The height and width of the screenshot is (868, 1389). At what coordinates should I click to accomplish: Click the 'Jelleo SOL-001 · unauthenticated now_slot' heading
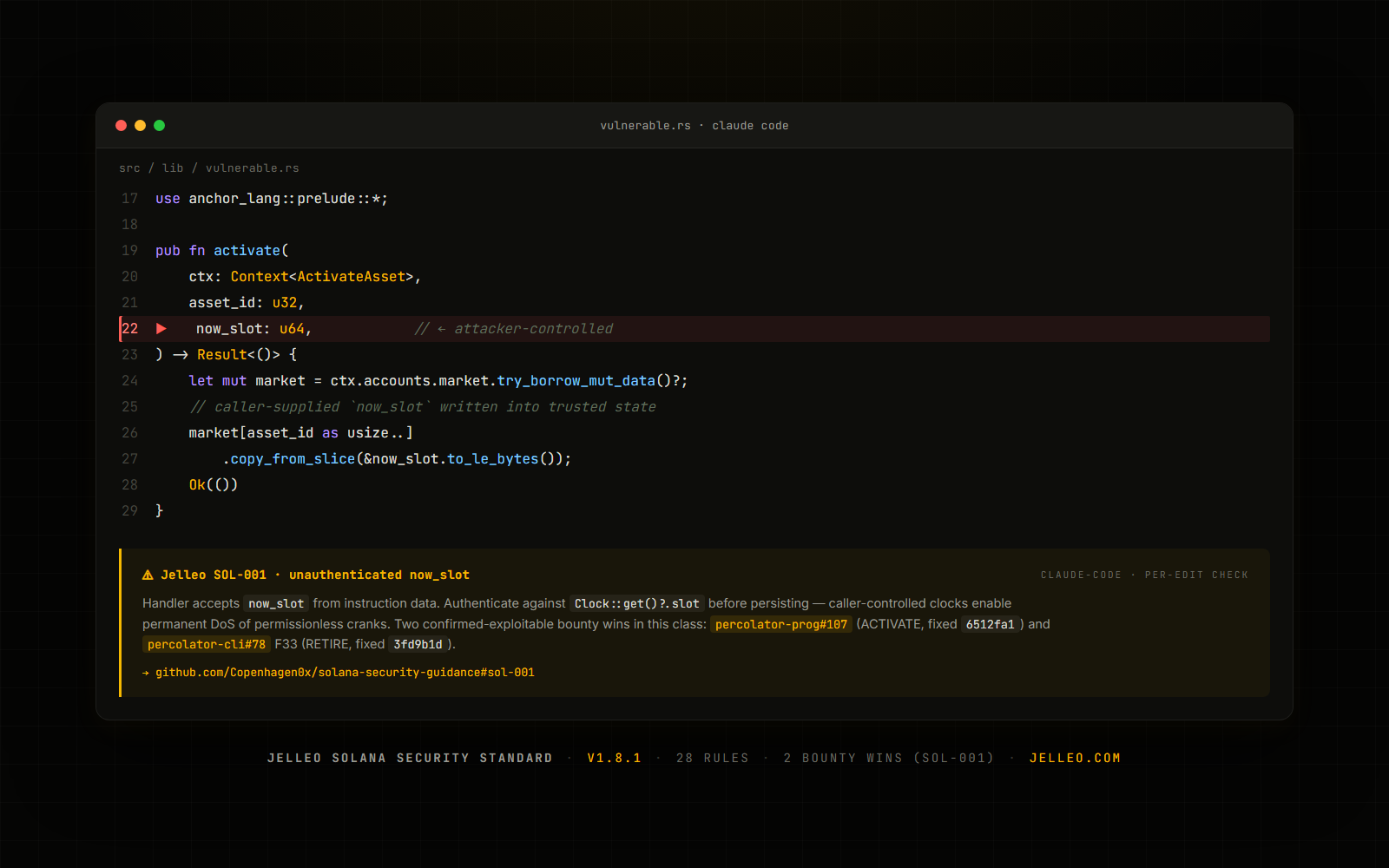click(x=315, y=575)
